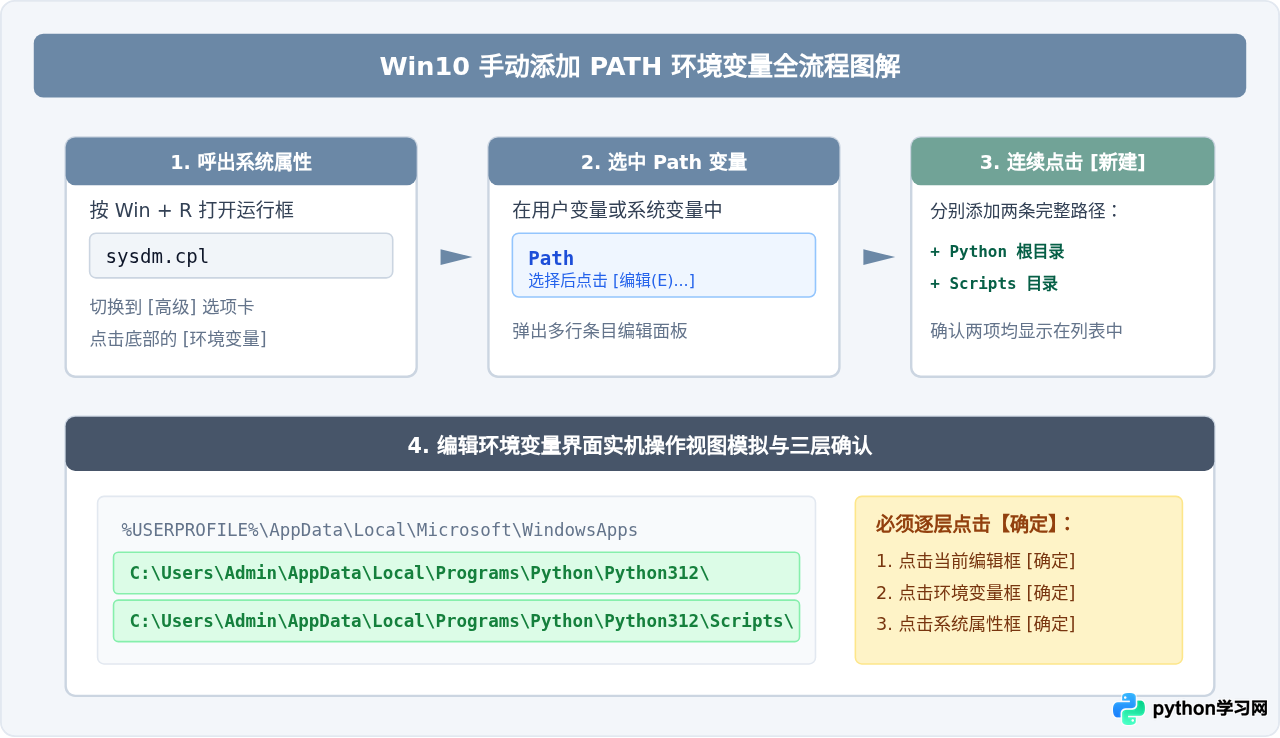Click the '2. 选中 Path 变量' header
1280x738 pixels.
tap(664, 162)
